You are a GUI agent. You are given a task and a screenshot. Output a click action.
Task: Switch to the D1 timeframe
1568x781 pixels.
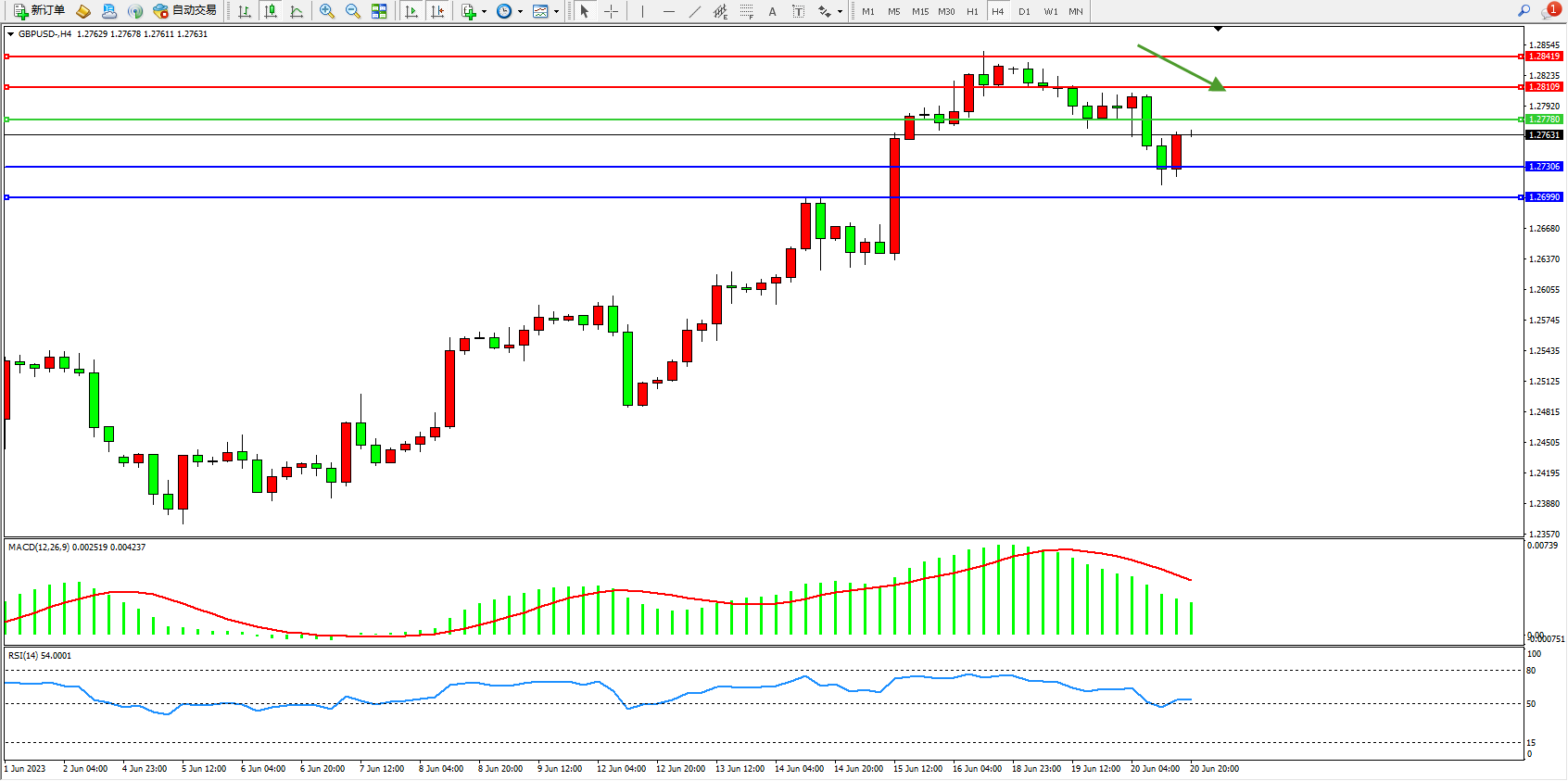coord(1024,11)
